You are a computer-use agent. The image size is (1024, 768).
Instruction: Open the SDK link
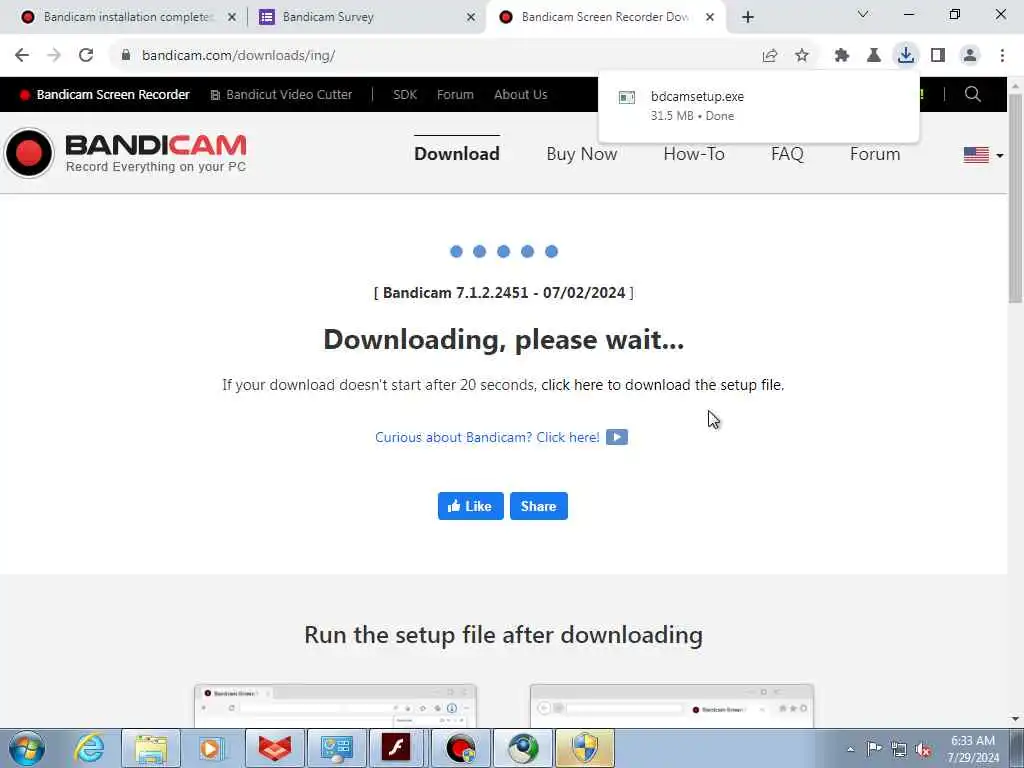[405, 95]
